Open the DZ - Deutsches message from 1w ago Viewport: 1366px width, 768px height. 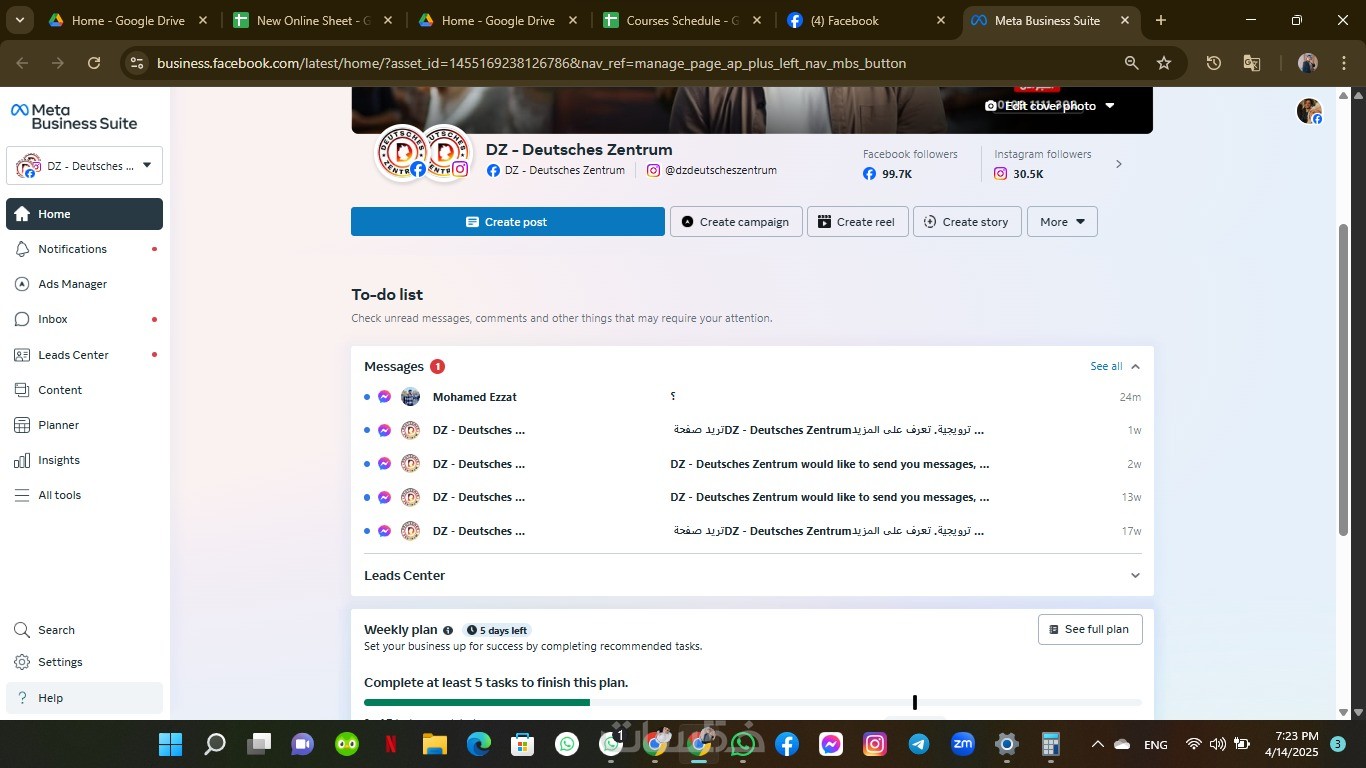pos(752,430)
